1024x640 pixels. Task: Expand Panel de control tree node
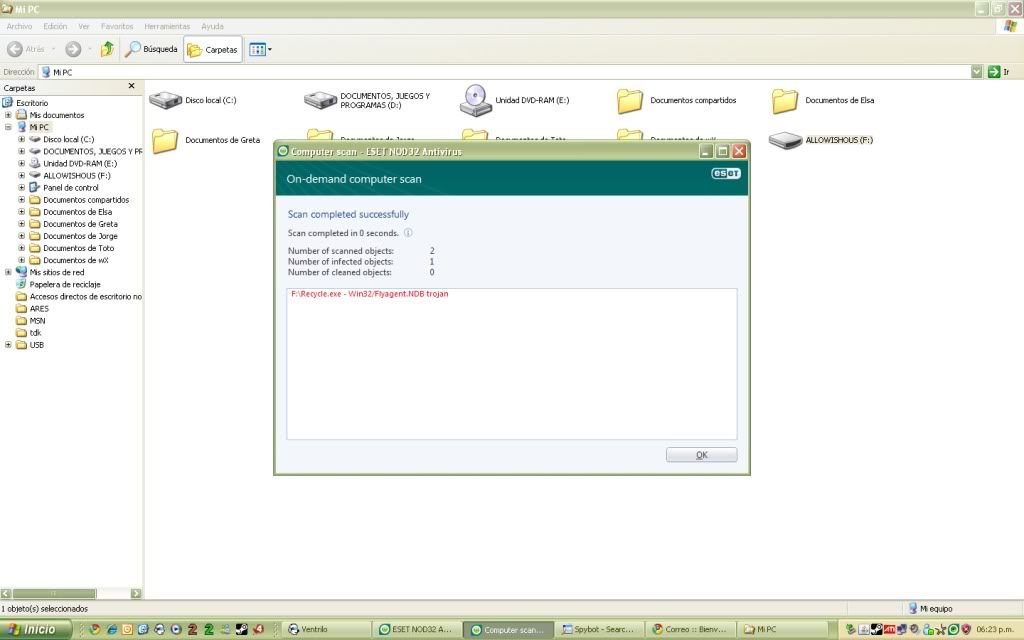coord(22,187)
